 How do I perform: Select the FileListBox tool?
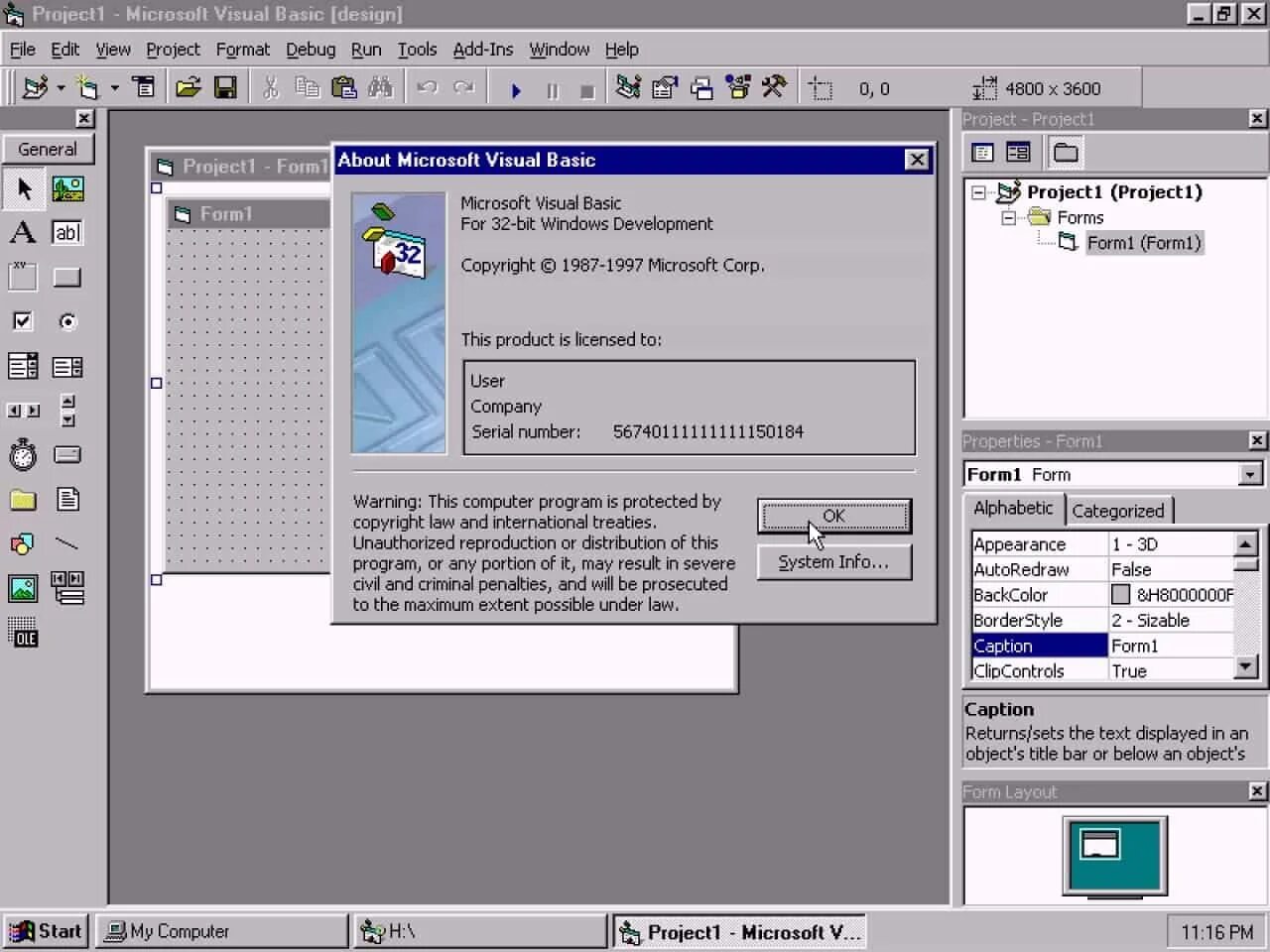(x=67, y=500)
